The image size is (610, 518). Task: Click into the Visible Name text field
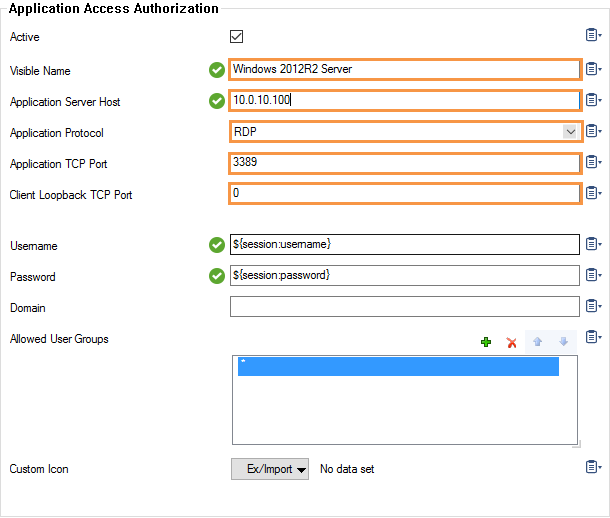405,70
